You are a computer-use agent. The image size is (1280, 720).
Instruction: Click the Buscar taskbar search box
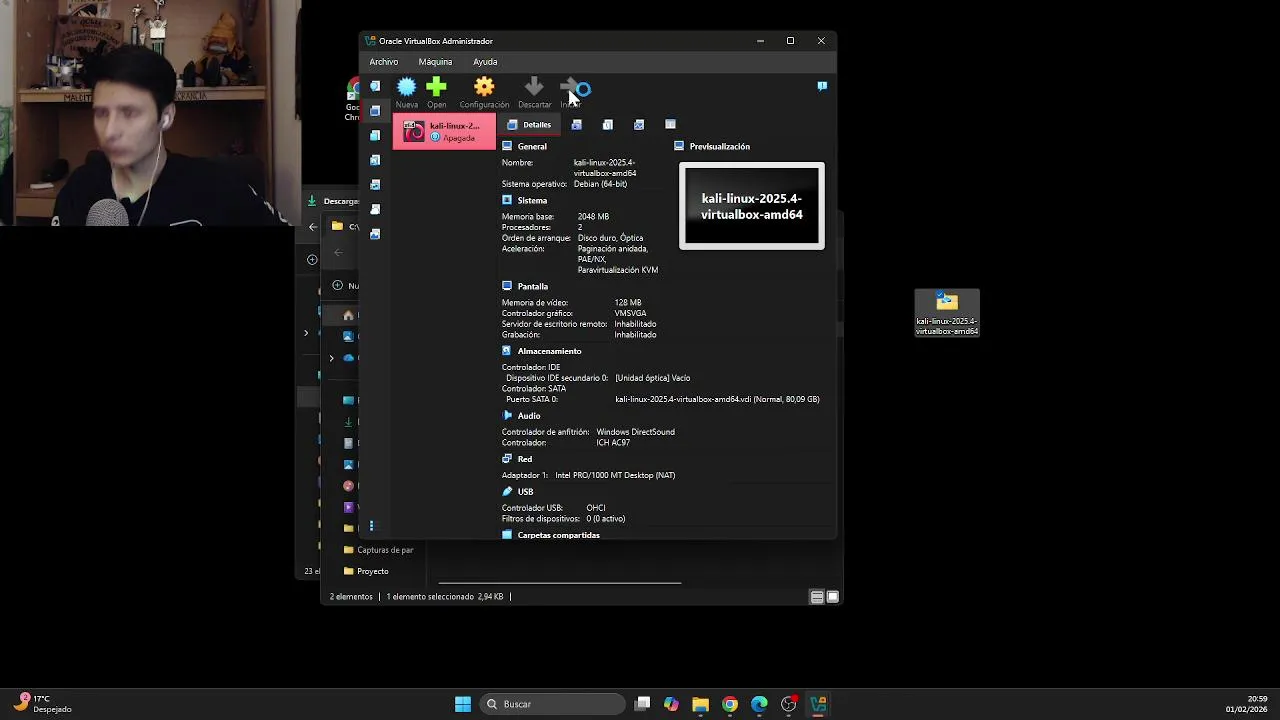click(x=553, y=704)
